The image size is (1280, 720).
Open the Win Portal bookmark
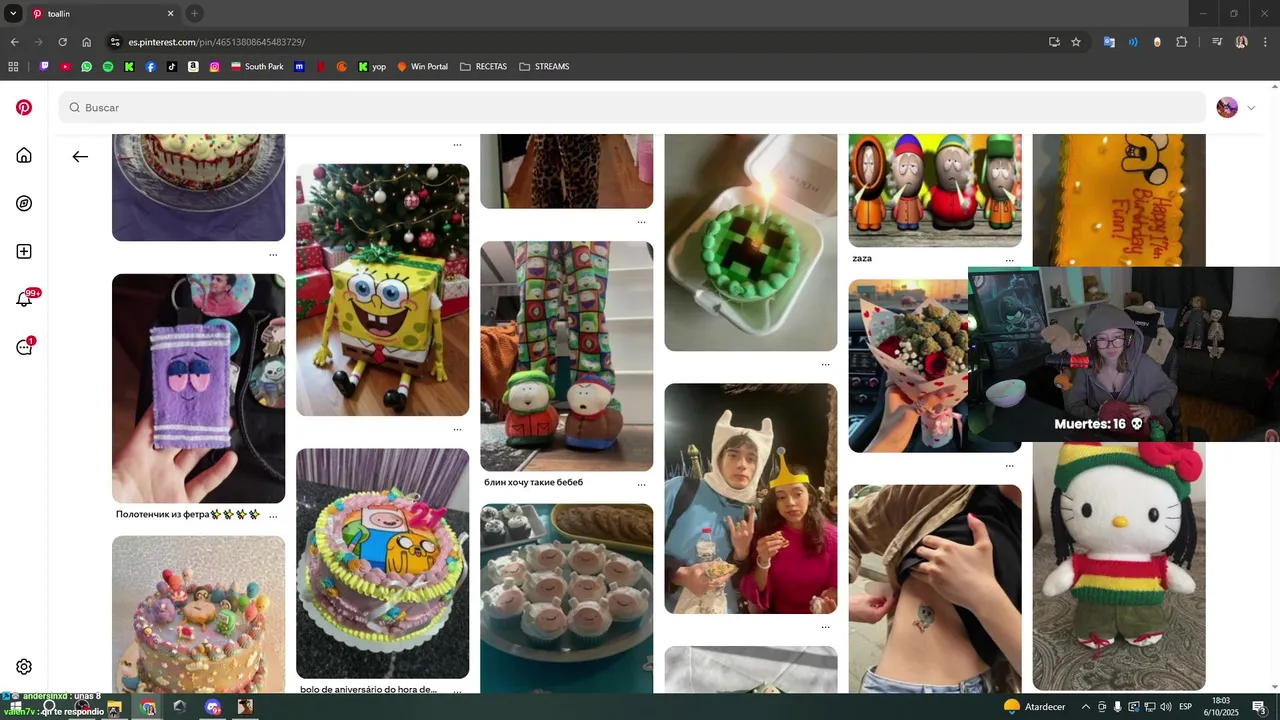coord(422,67)
